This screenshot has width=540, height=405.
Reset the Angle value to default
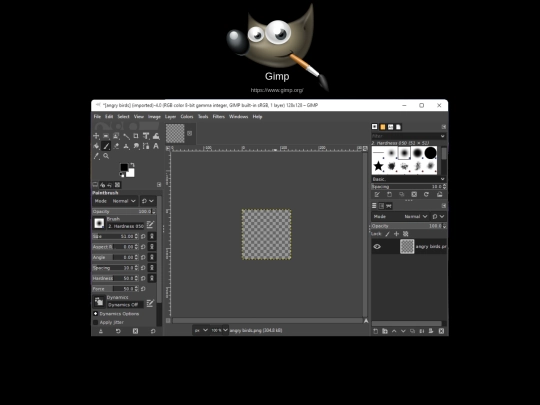coord(143,257)
